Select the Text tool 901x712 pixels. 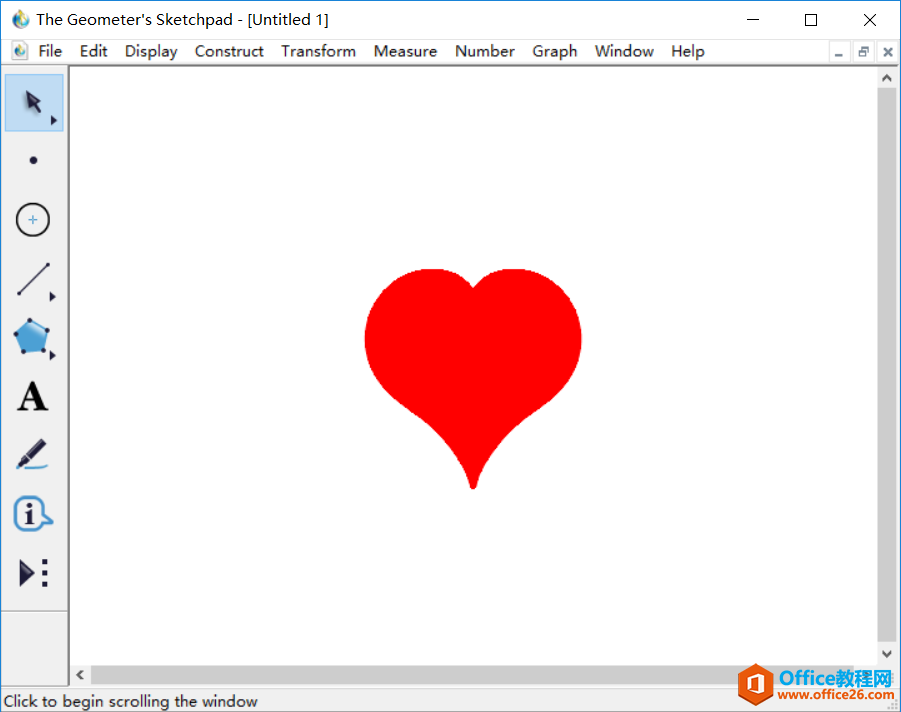tap(32, 397)
